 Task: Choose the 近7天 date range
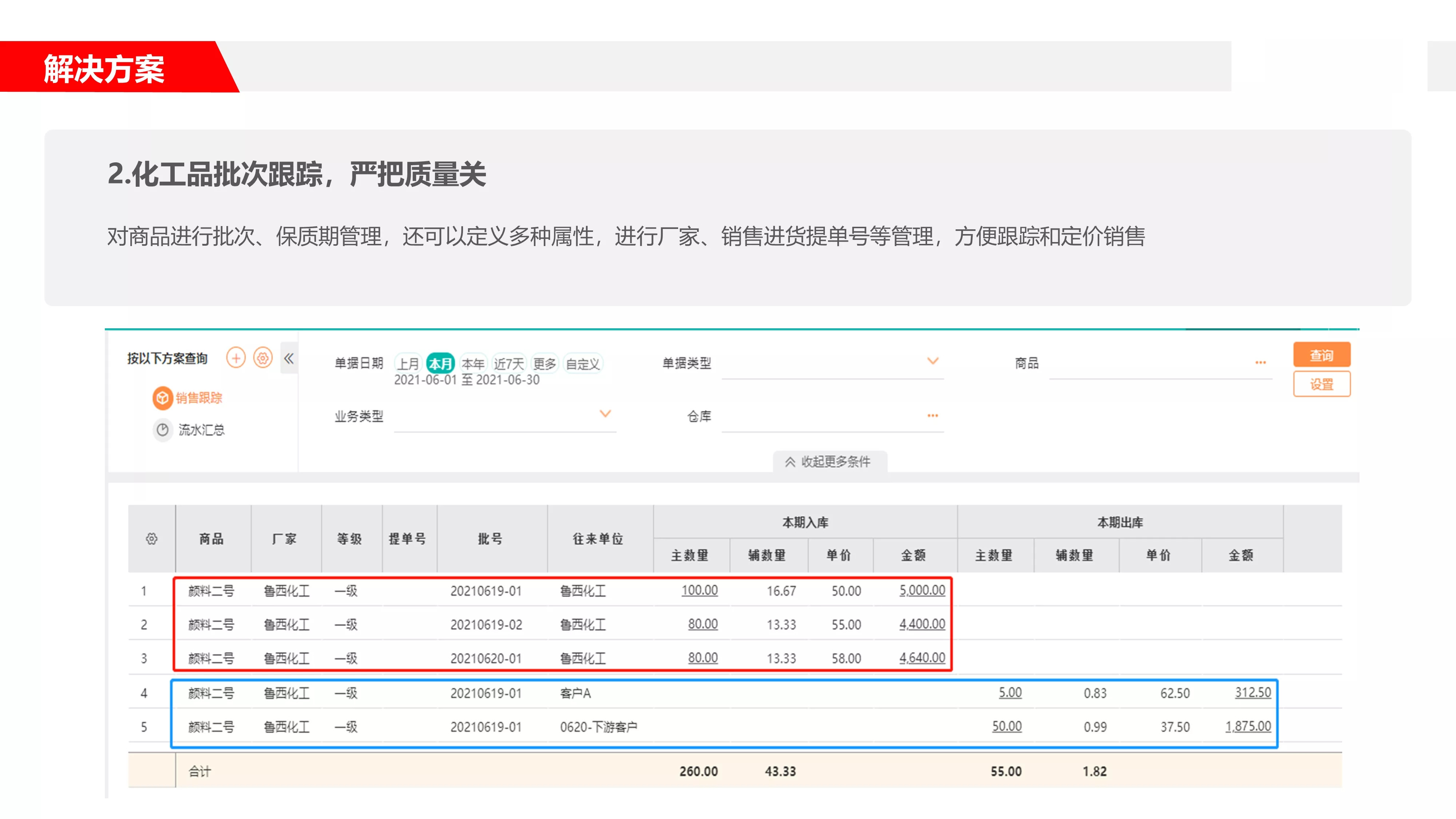(509, 363)
